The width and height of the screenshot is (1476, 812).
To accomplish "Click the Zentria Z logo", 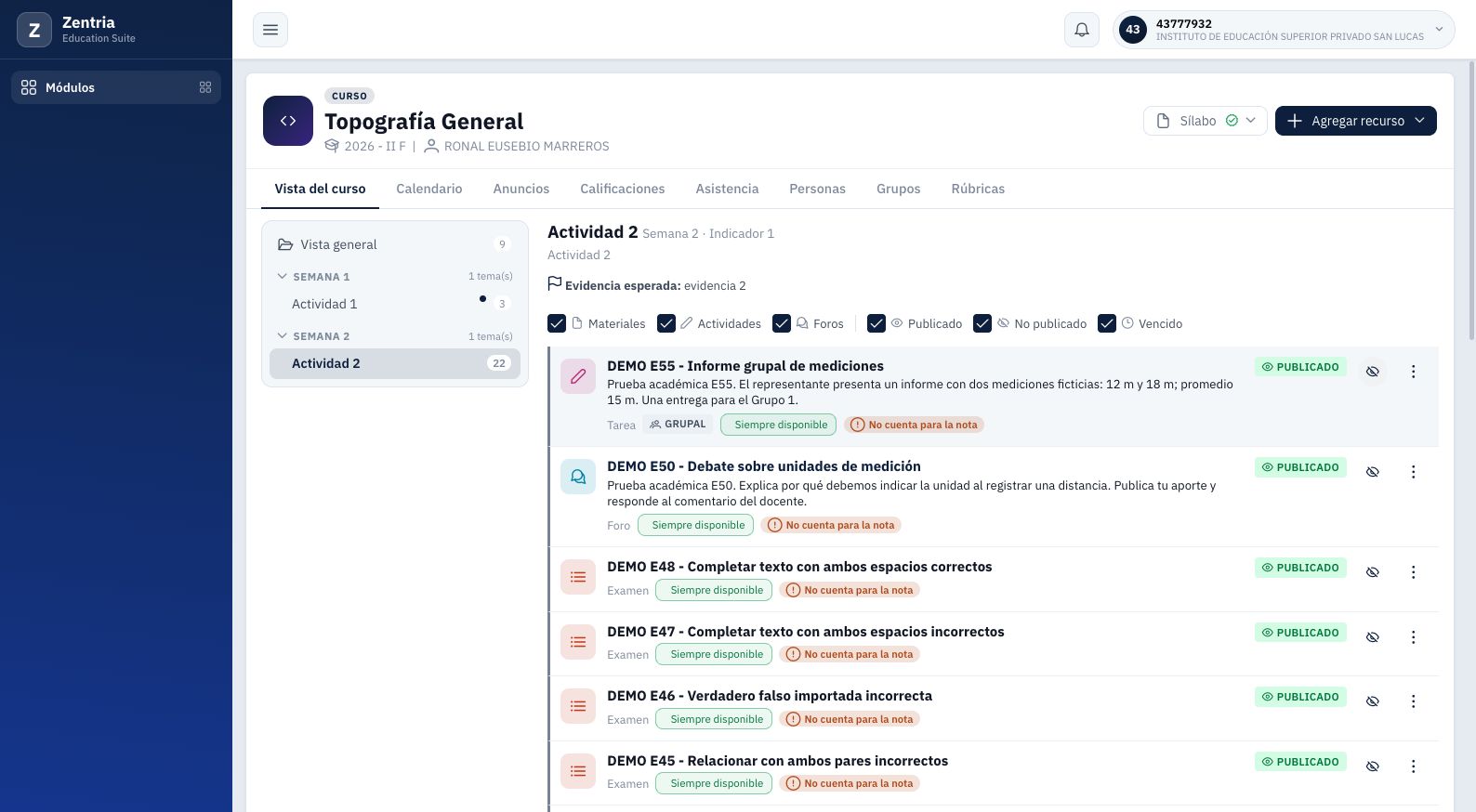I will 34,30.
